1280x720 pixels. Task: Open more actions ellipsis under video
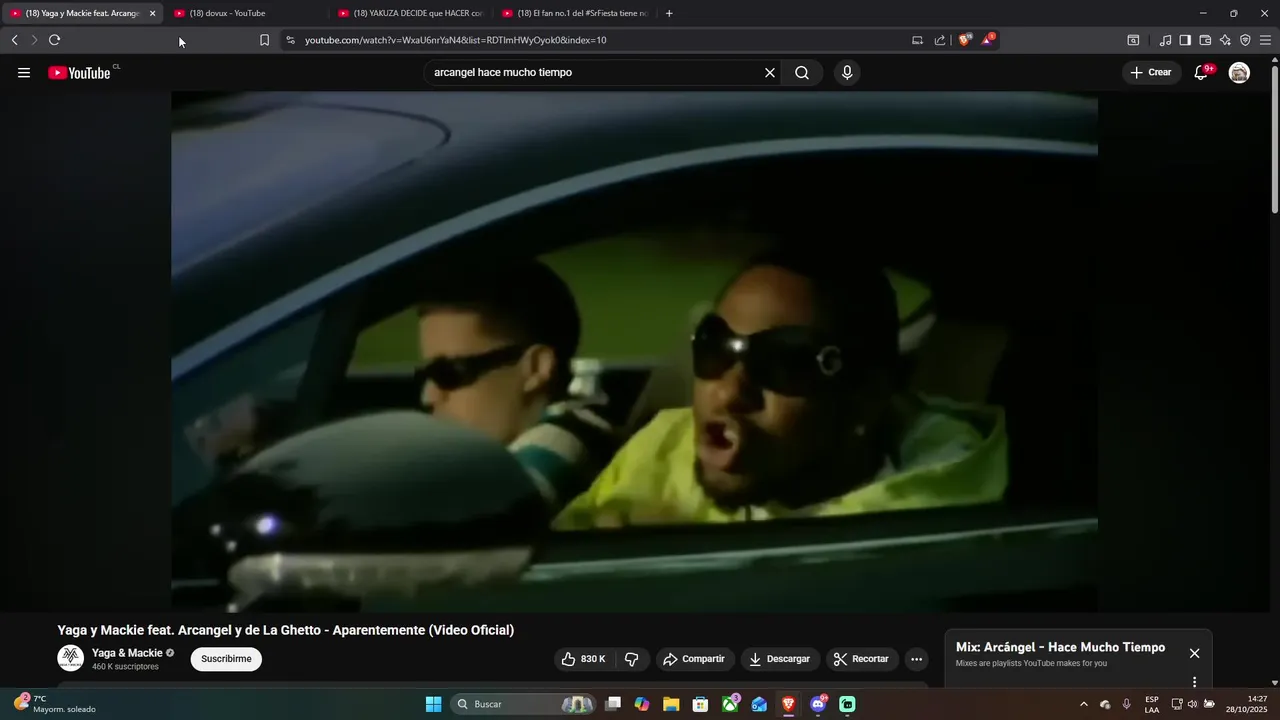tap(916, 659)
